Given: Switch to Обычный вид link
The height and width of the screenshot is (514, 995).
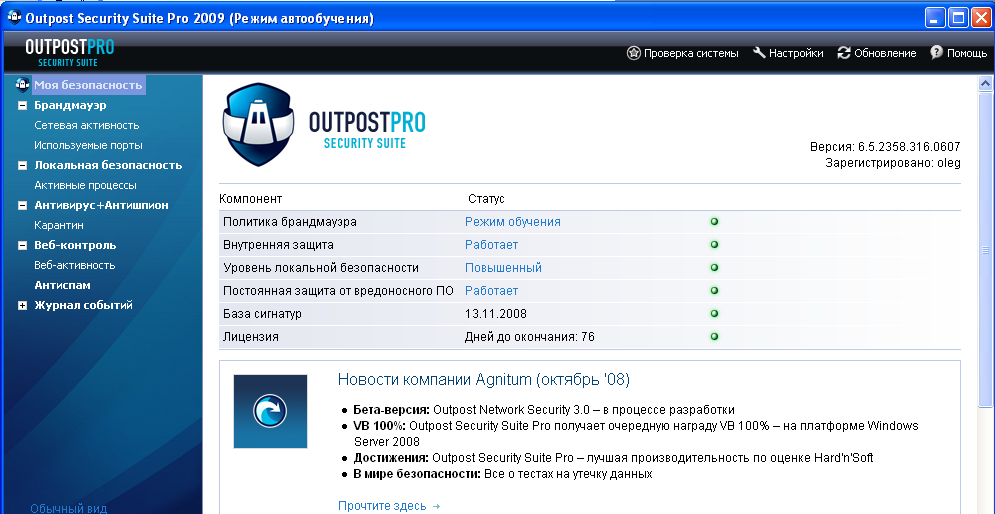Looking at the screenshot, I should [x=68, y=508].
